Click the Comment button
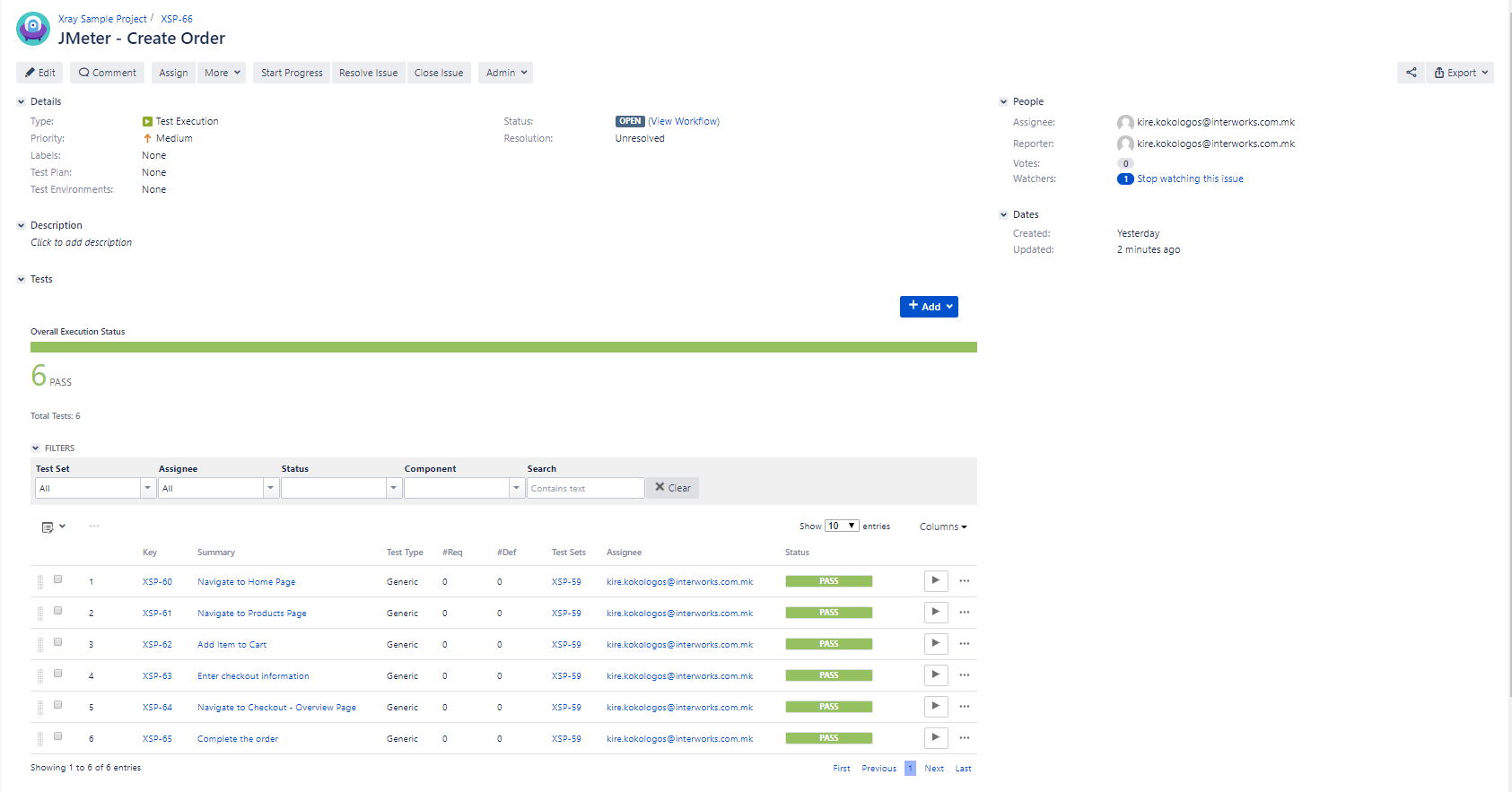 (x=107, y=73)
